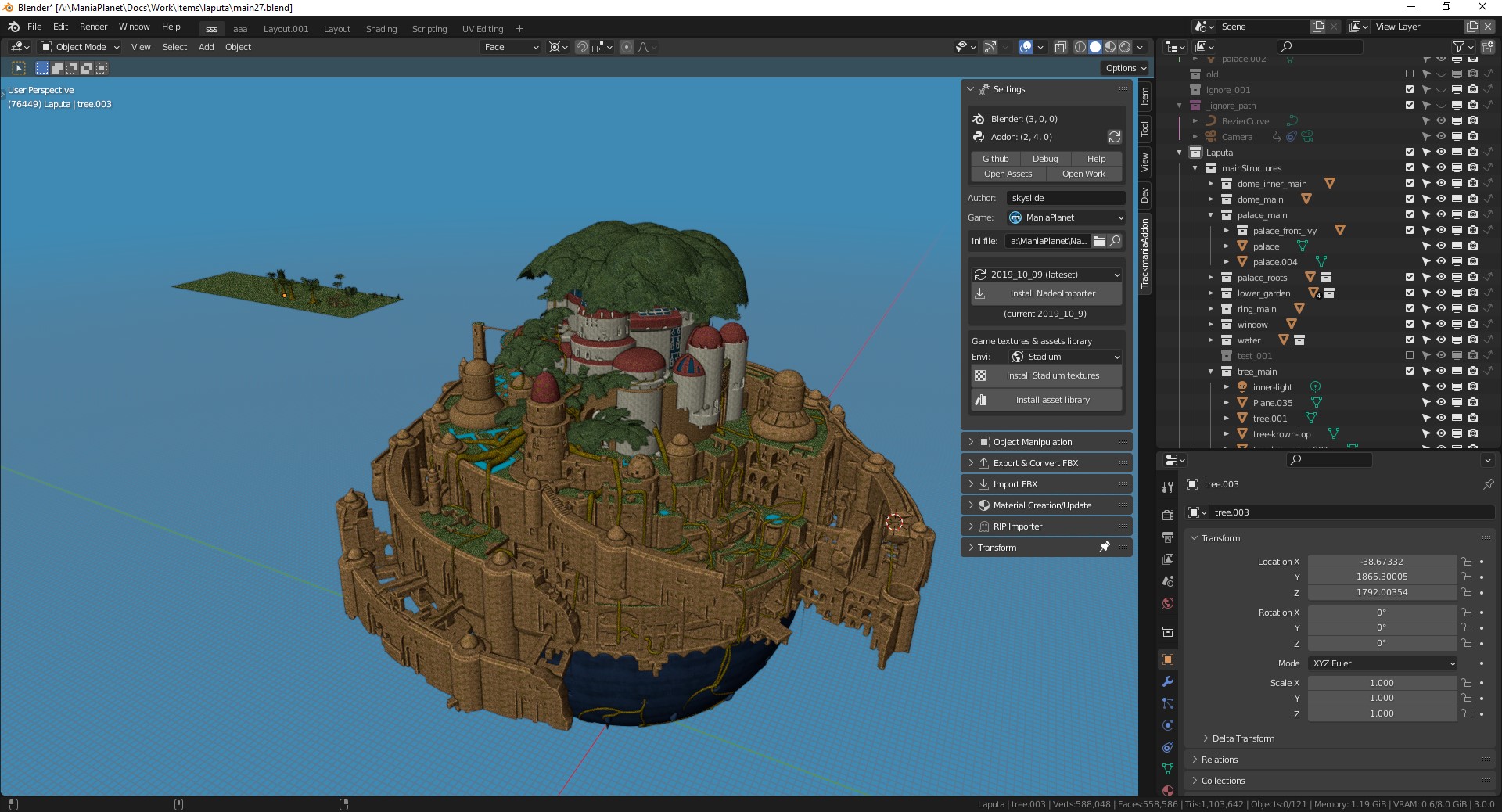Image resolution: width=1502 pixels, height=812 pixels.
Task: Enable the 'old' collection checkbox
Action: (1410, 74)
